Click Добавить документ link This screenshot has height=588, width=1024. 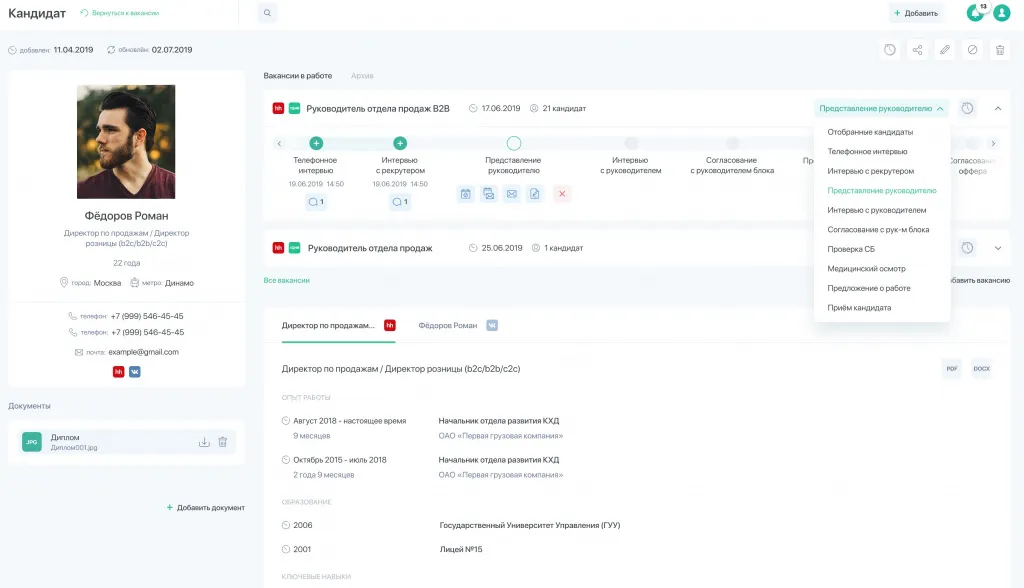point(205,508)
